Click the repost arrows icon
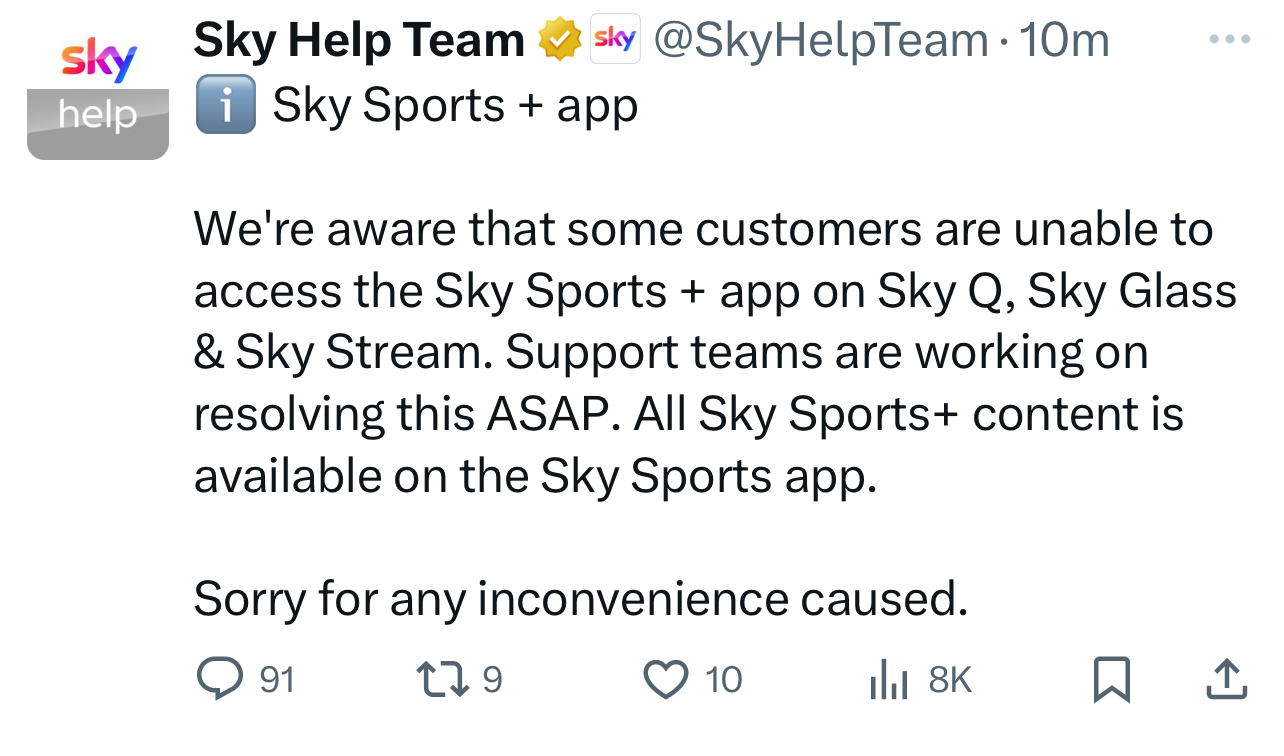This screenshot has height=756, width=1284. pos(444,680)
